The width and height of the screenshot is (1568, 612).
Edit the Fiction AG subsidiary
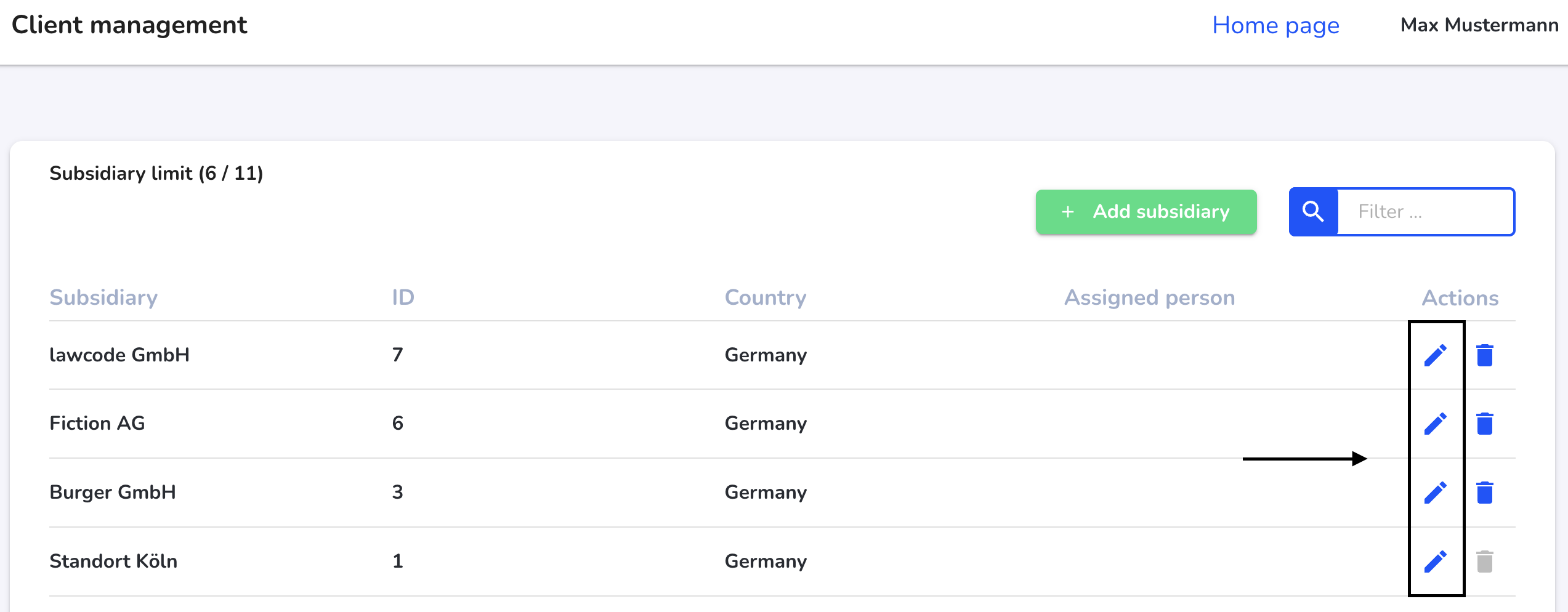pos(1435,424)
